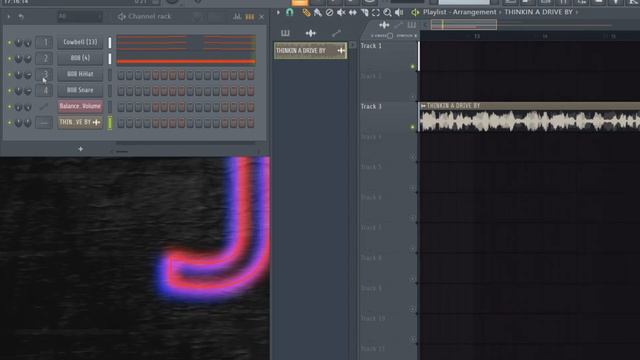Mute Track 3 with its green LED

[413, 127]
